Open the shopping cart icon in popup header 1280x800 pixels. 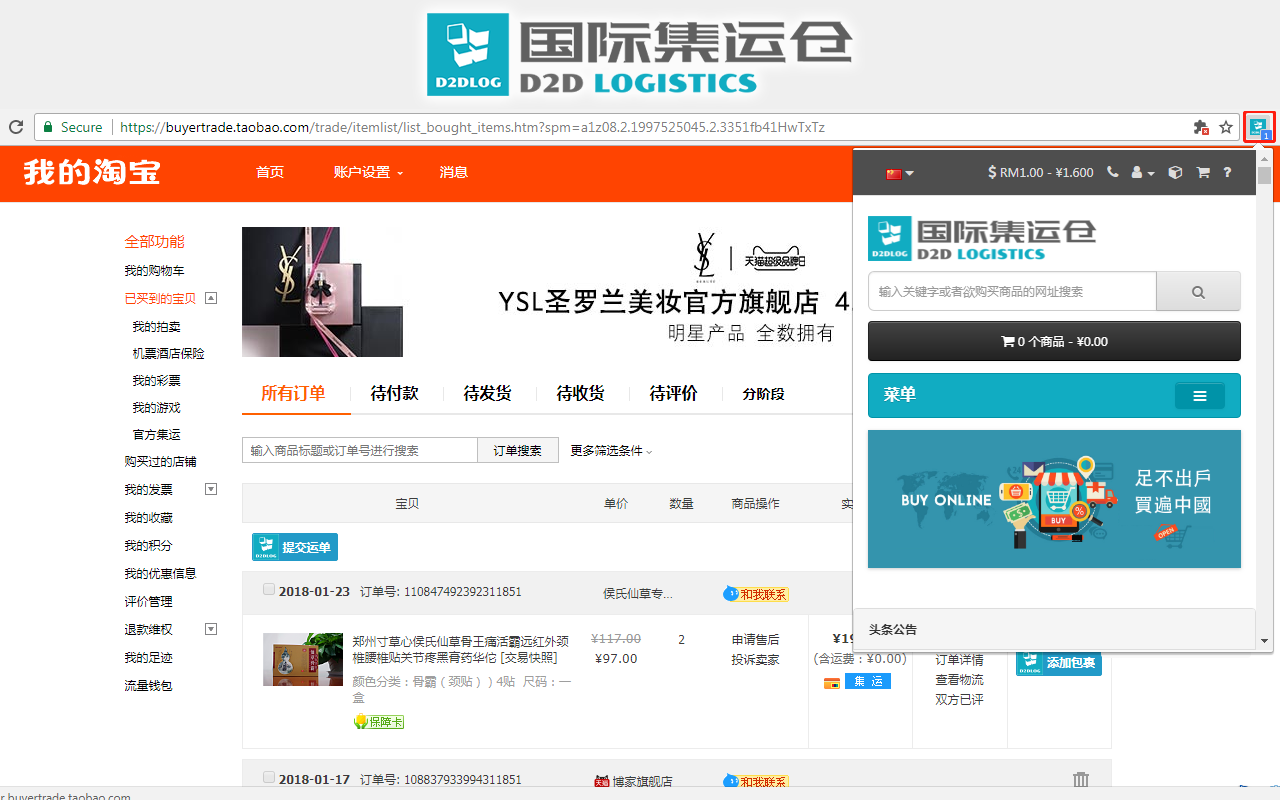pos(1203,172)
